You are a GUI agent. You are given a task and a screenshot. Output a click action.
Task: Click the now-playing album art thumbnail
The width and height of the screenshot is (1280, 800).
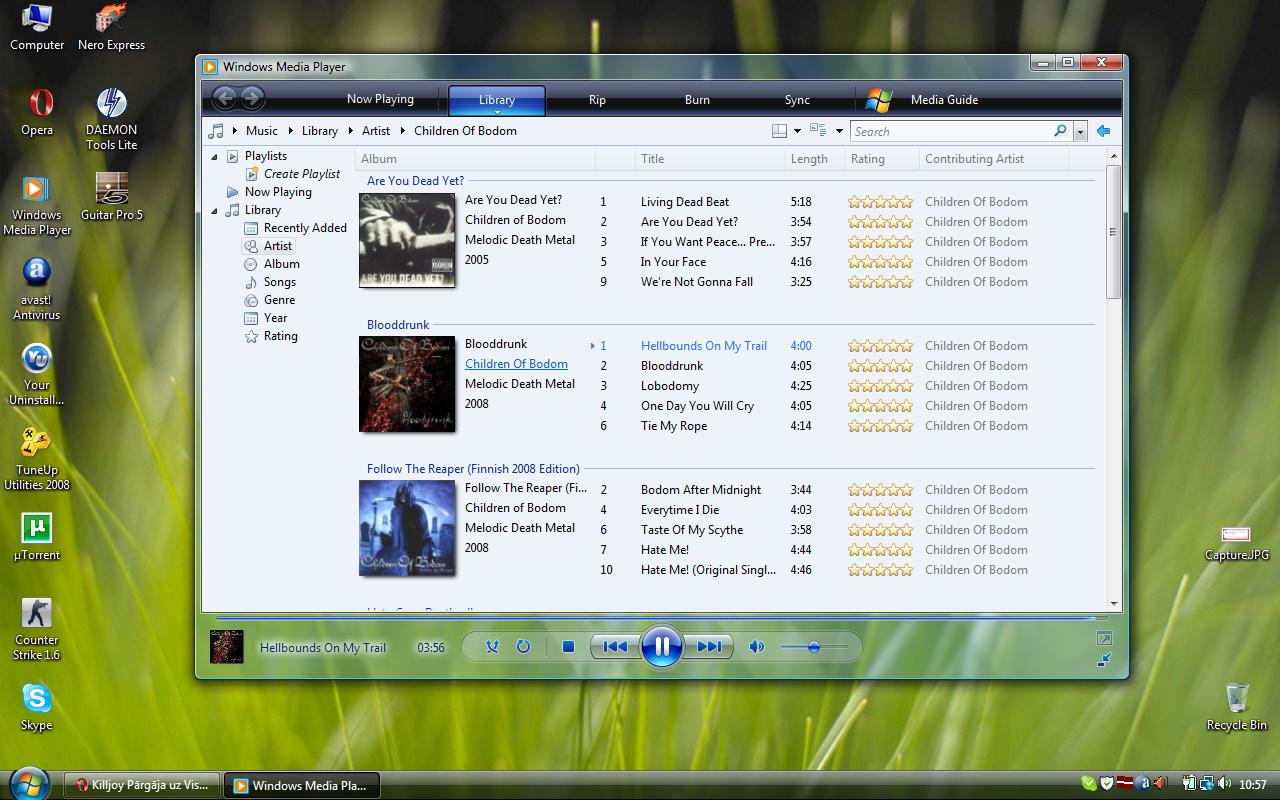pyautogui.click(x=227, y=647)
